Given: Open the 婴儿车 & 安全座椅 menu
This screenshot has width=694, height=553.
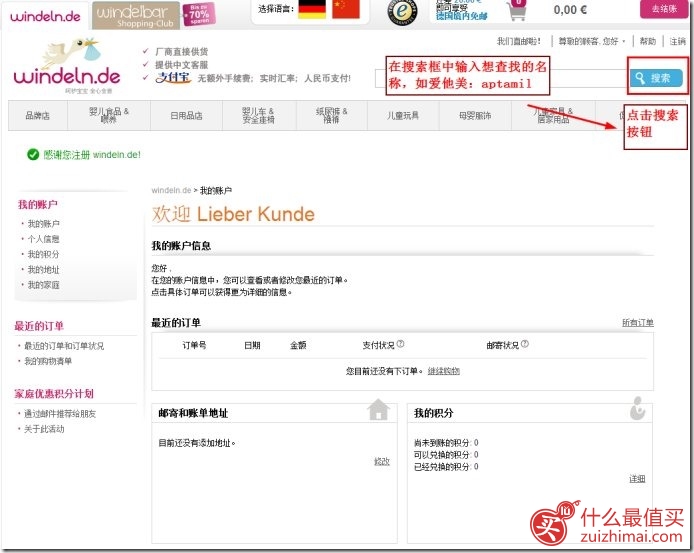Looking at the screenshot, I should [x=259, y=116].
